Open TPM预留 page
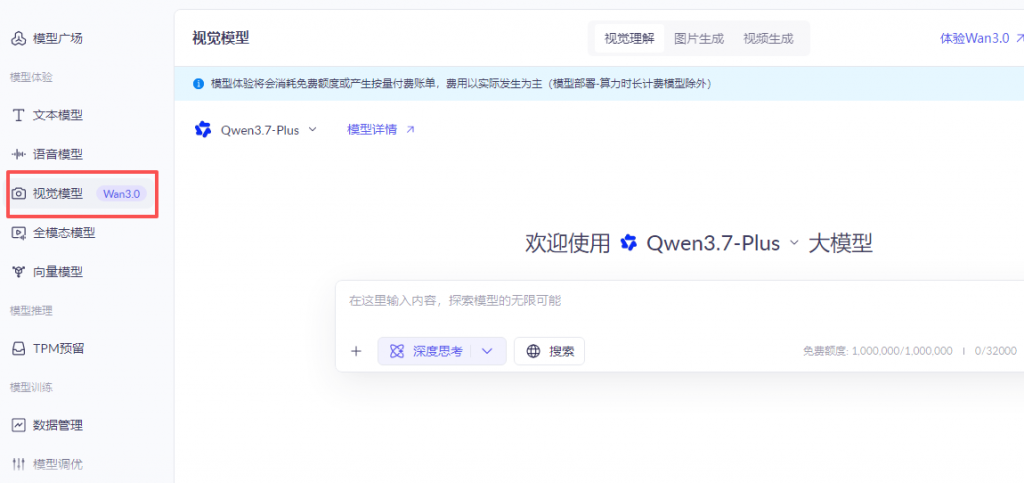 coord(58,349)
